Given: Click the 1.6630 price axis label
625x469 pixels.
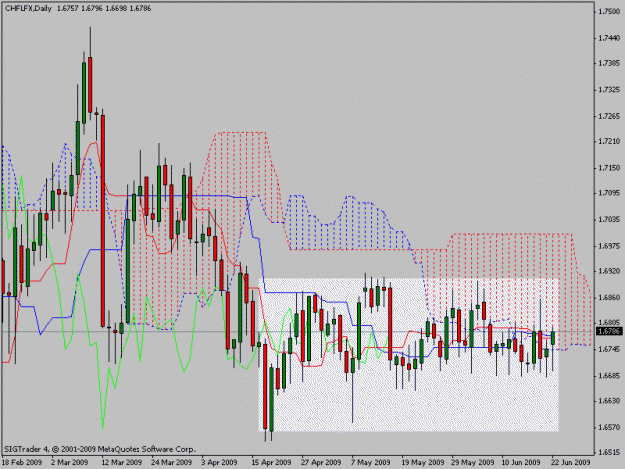Looking at the screenshot, I should (x=609, y=401).
